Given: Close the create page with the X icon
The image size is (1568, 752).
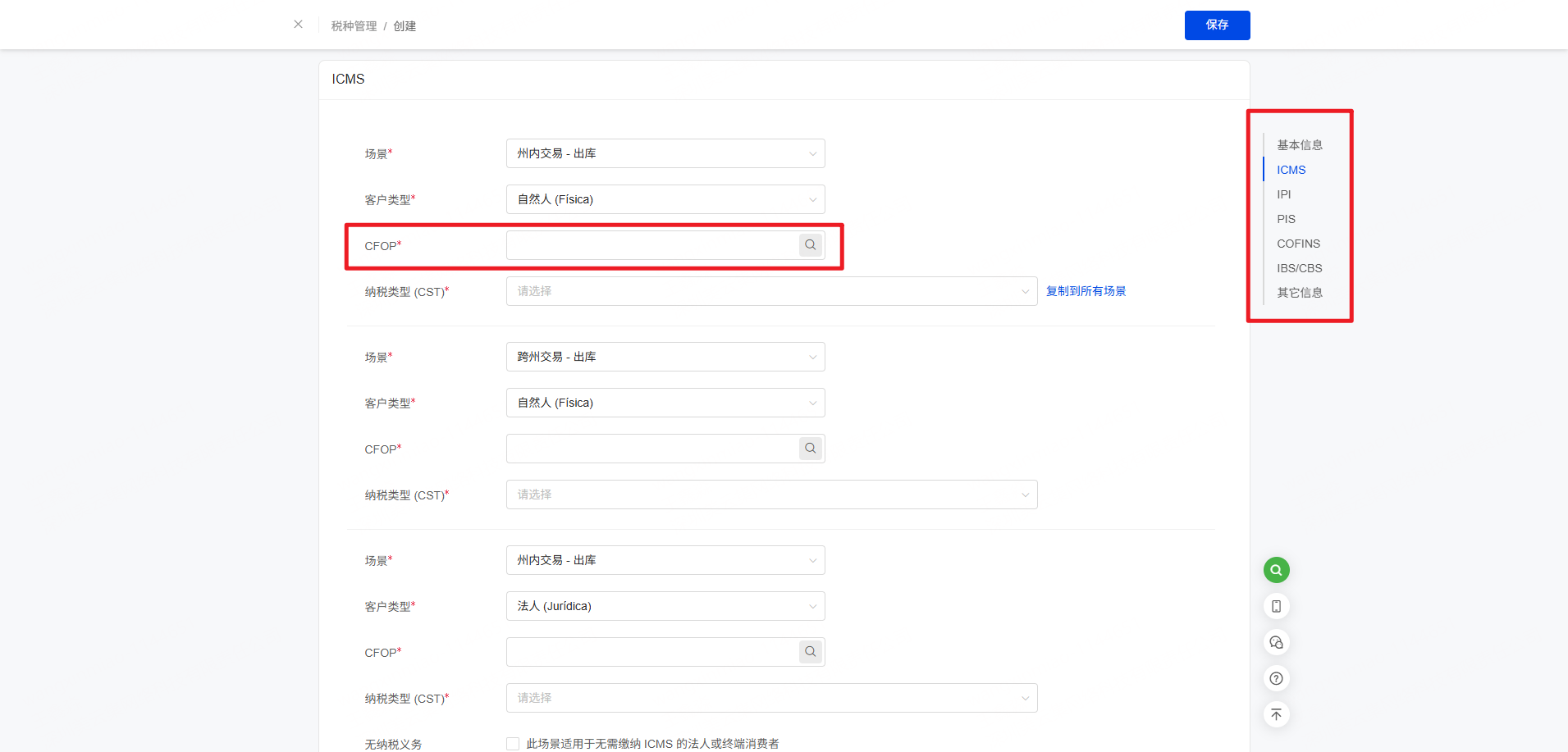Looking at the screenshot, I should [x=298, y=25].
